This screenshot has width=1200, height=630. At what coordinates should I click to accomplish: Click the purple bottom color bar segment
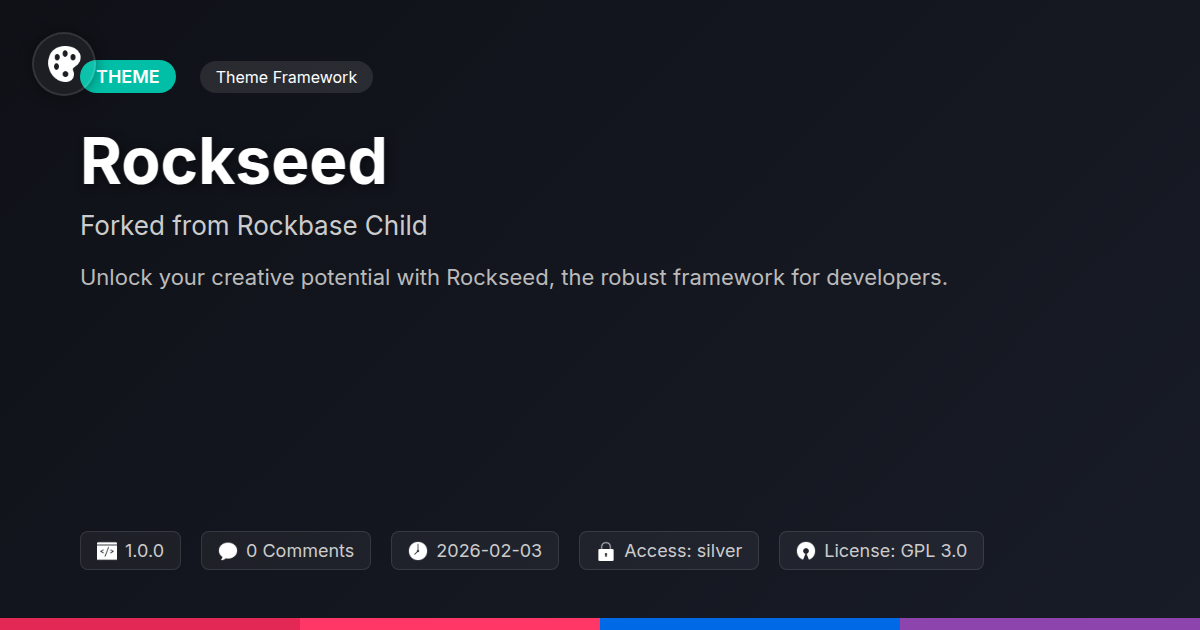[x=1050, y=623]
